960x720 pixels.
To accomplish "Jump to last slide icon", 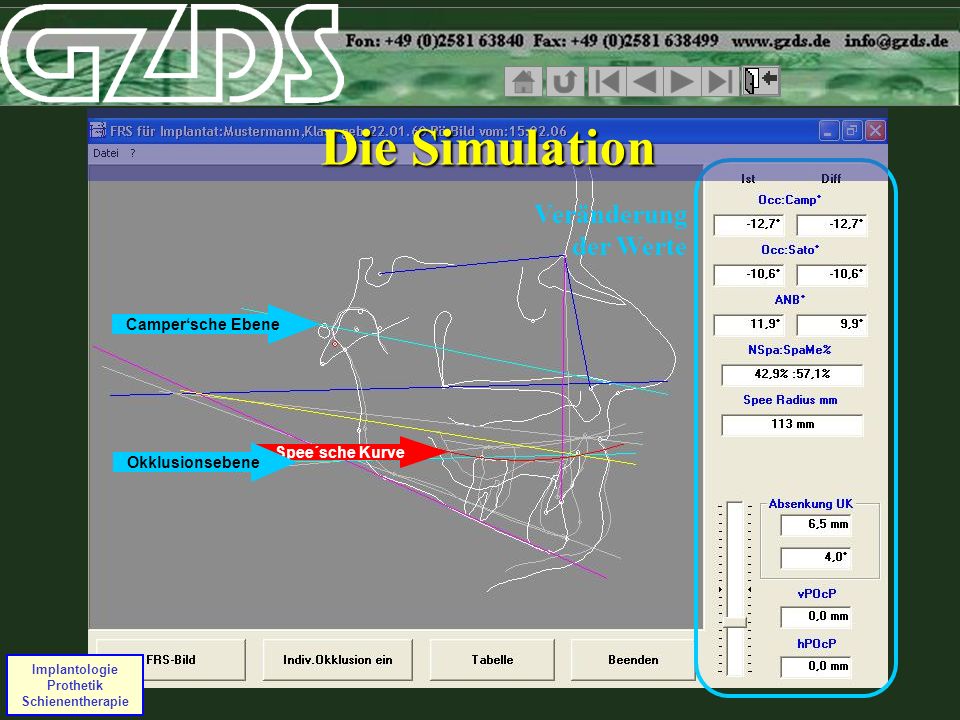I will click(719, 81).
